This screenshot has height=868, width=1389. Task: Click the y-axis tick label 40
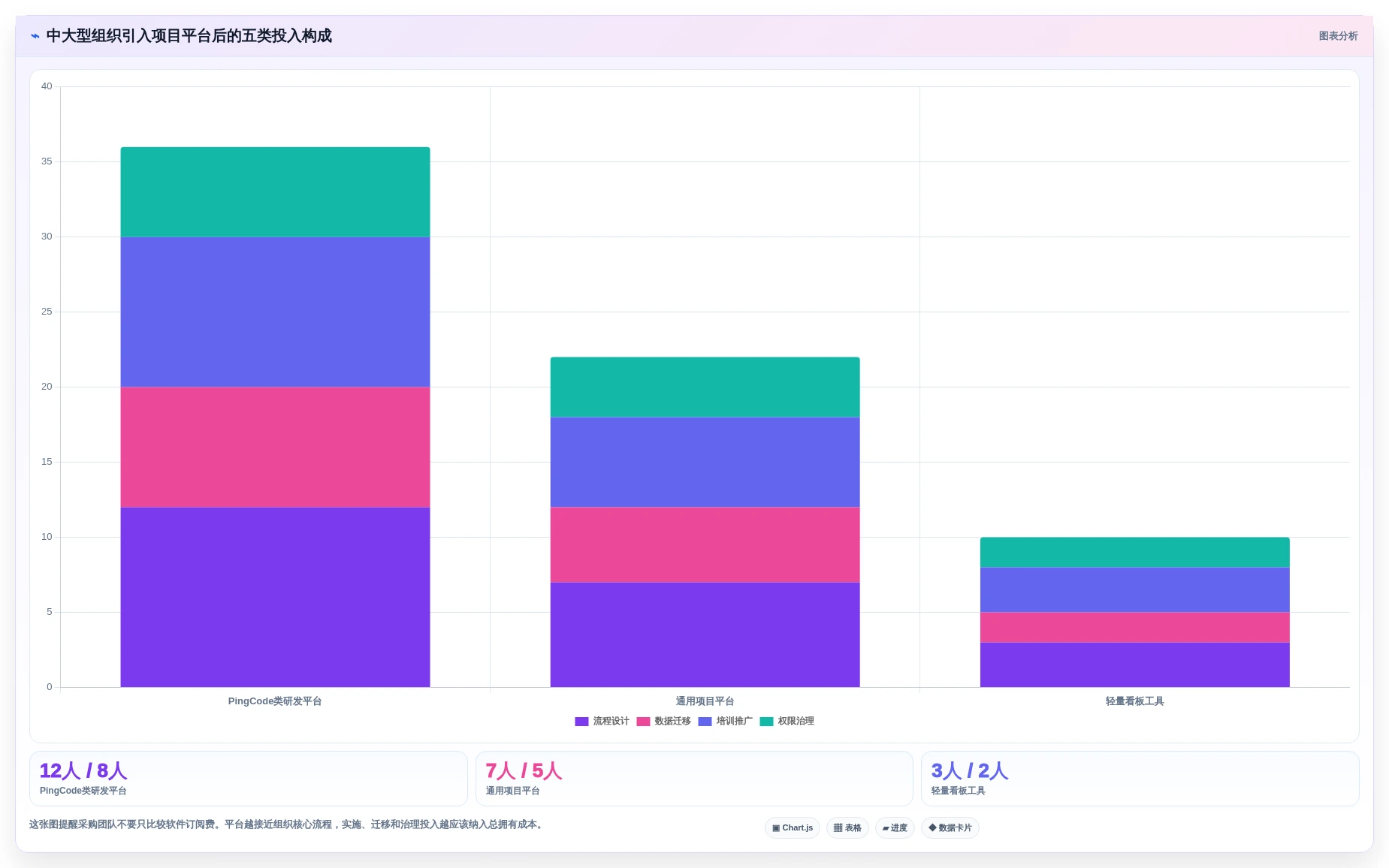tap(47, 86)
